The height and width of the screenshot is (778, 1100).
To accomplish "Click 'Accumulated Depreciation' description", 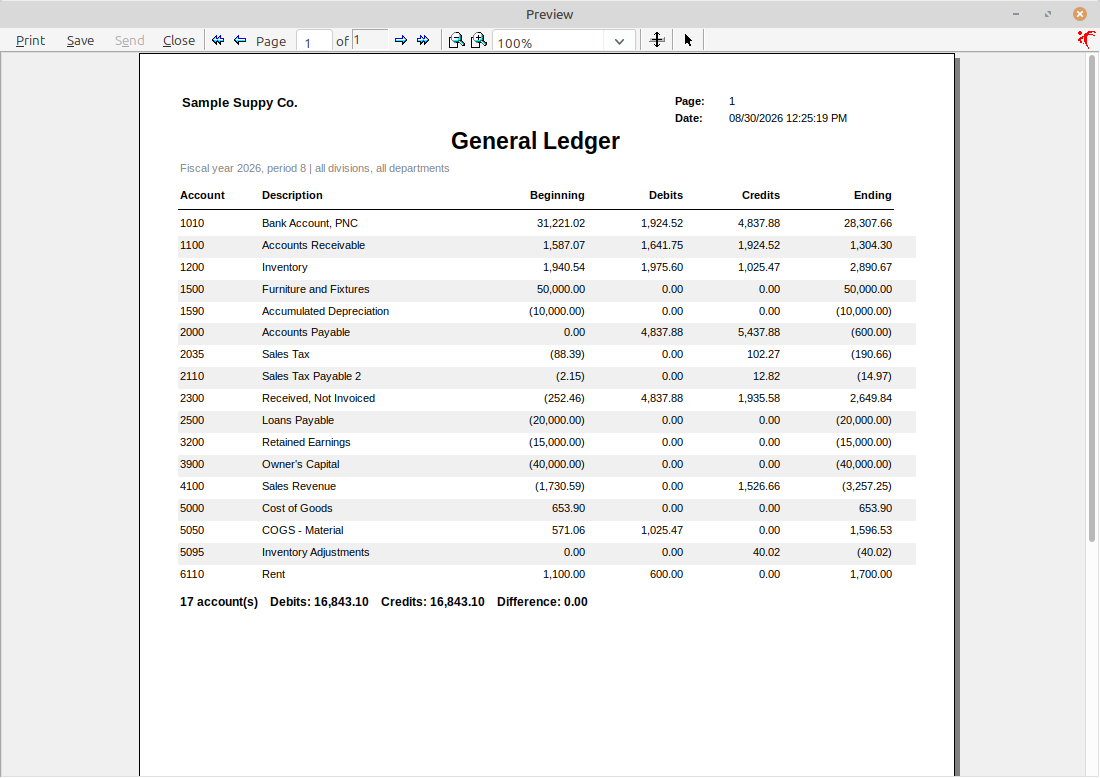I will [x=325, y=311].
